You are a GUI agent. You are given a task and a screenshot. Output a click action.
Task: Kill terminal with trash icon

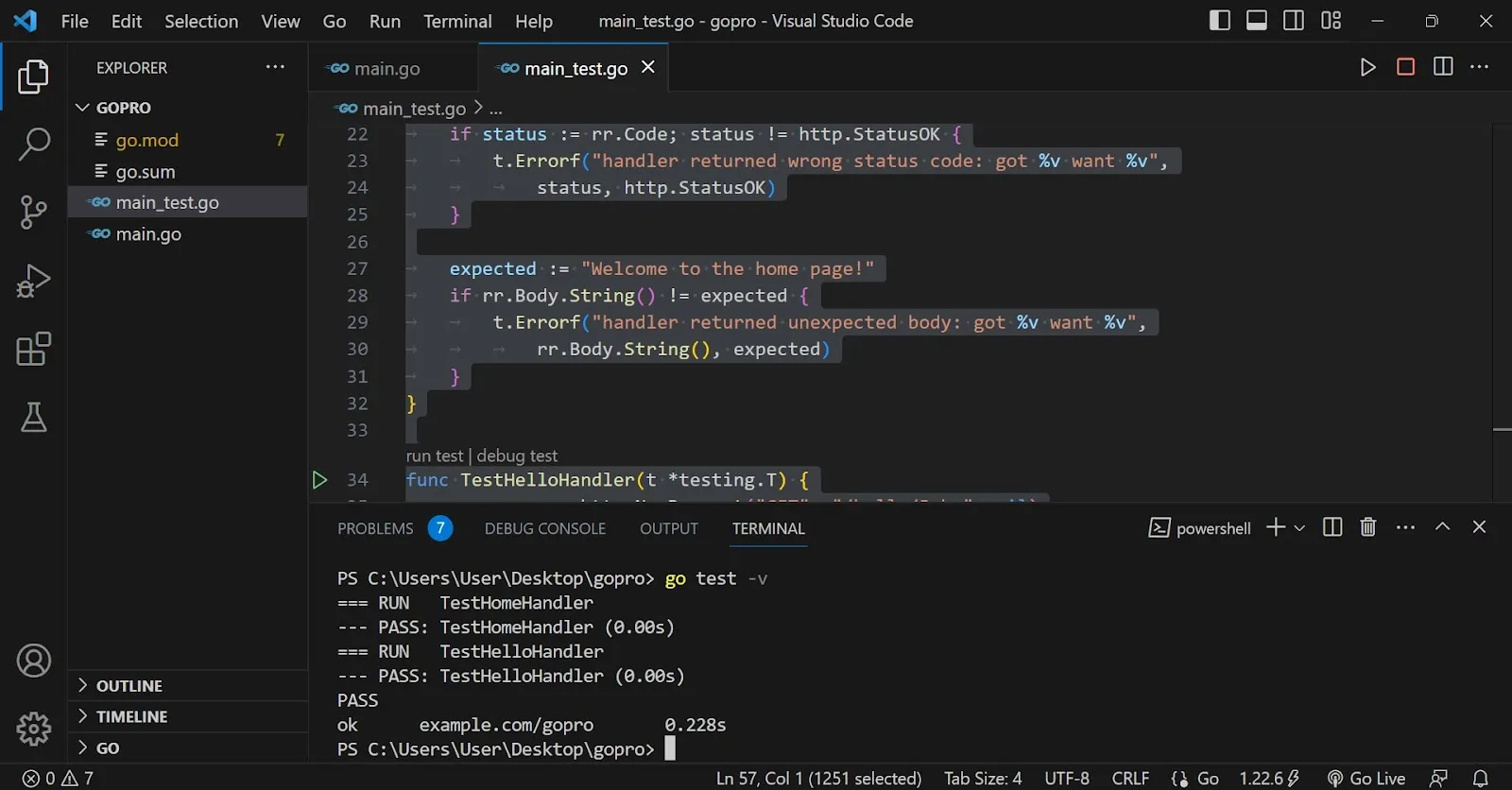tap(1367, 527)
